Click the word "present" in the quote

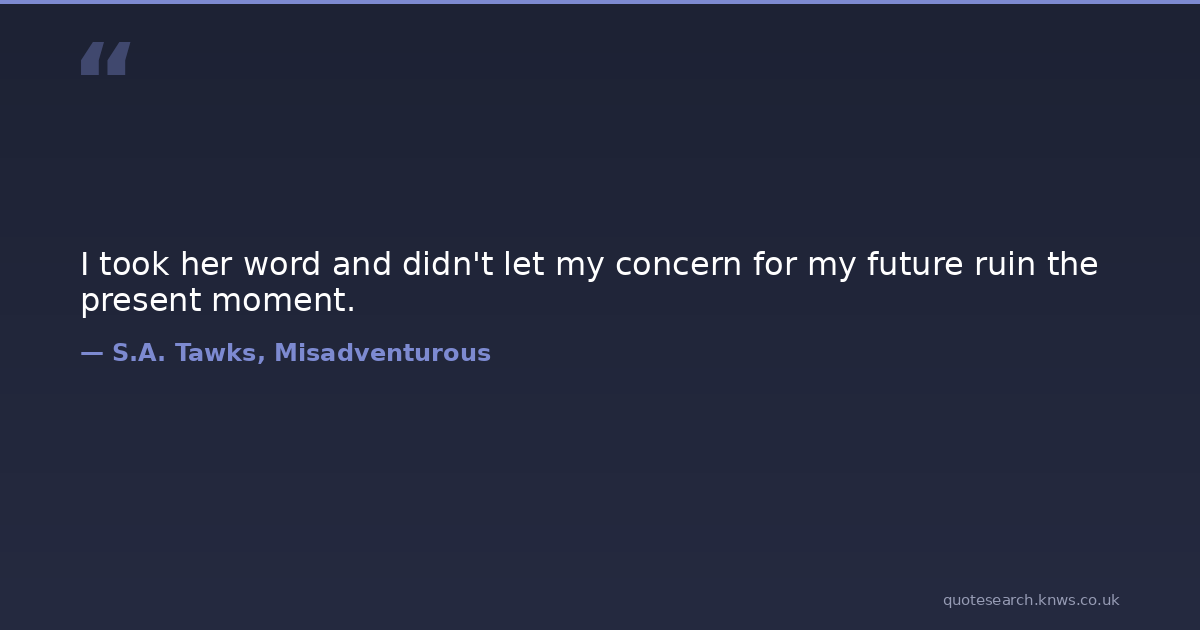tap(140, 301)
